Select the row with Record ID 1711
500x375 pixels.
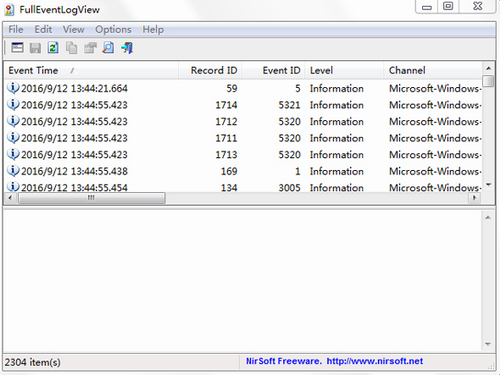click(x=243, y=138)
